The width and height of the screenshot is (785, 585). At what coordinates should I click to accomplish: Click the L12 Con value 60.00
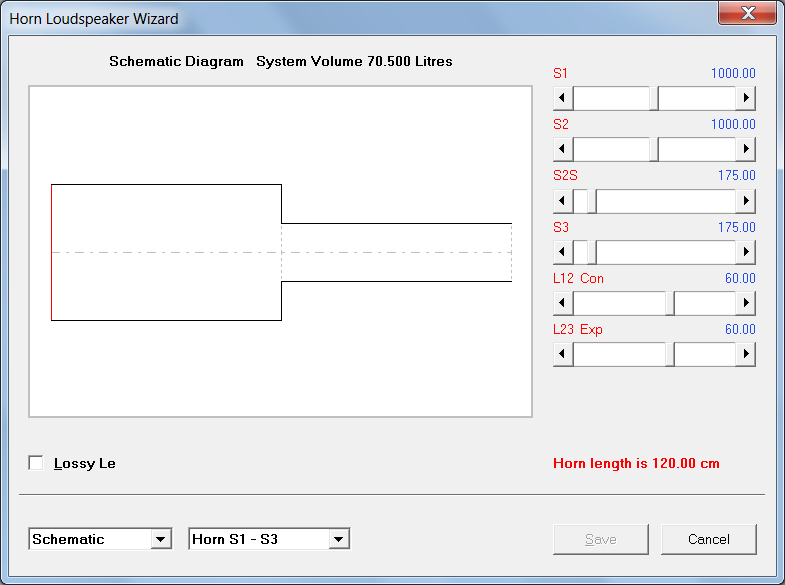740,278
